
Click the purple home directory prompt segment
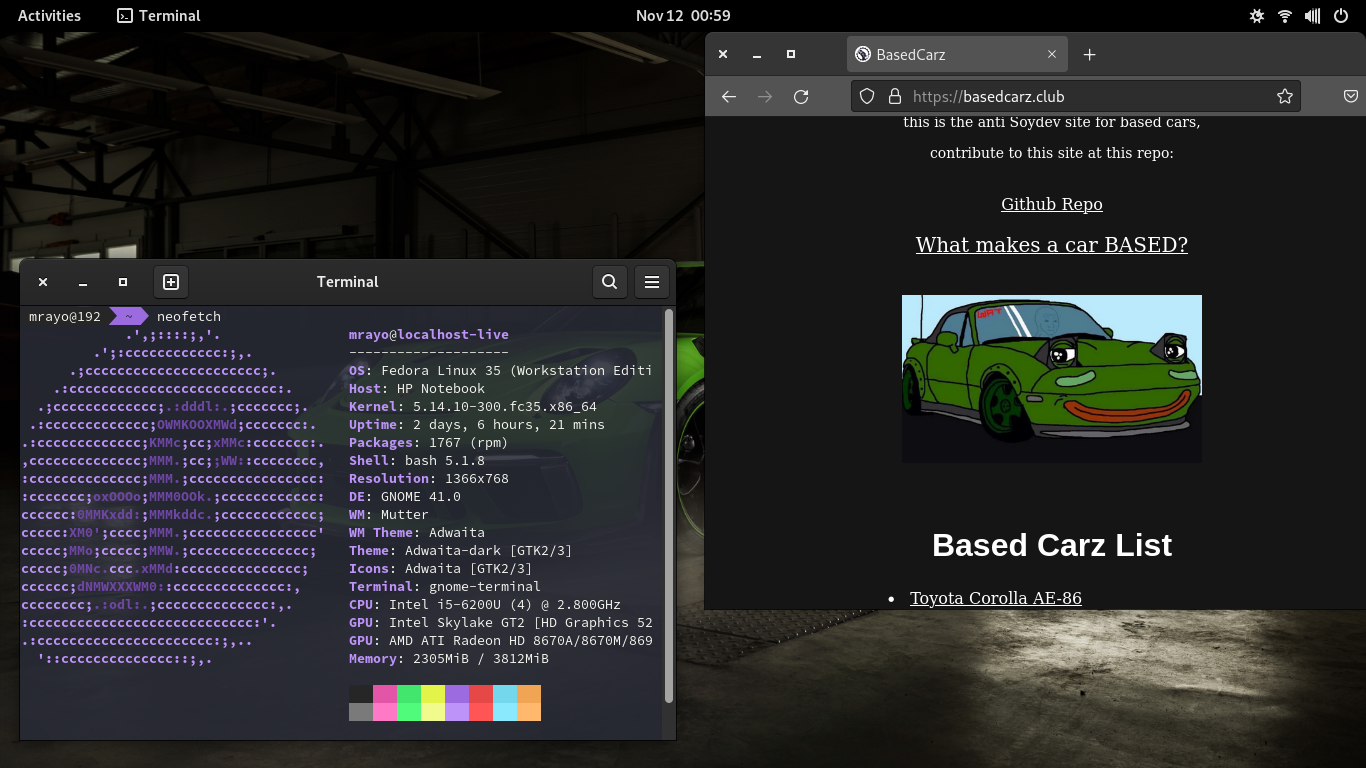pos(128,317)
